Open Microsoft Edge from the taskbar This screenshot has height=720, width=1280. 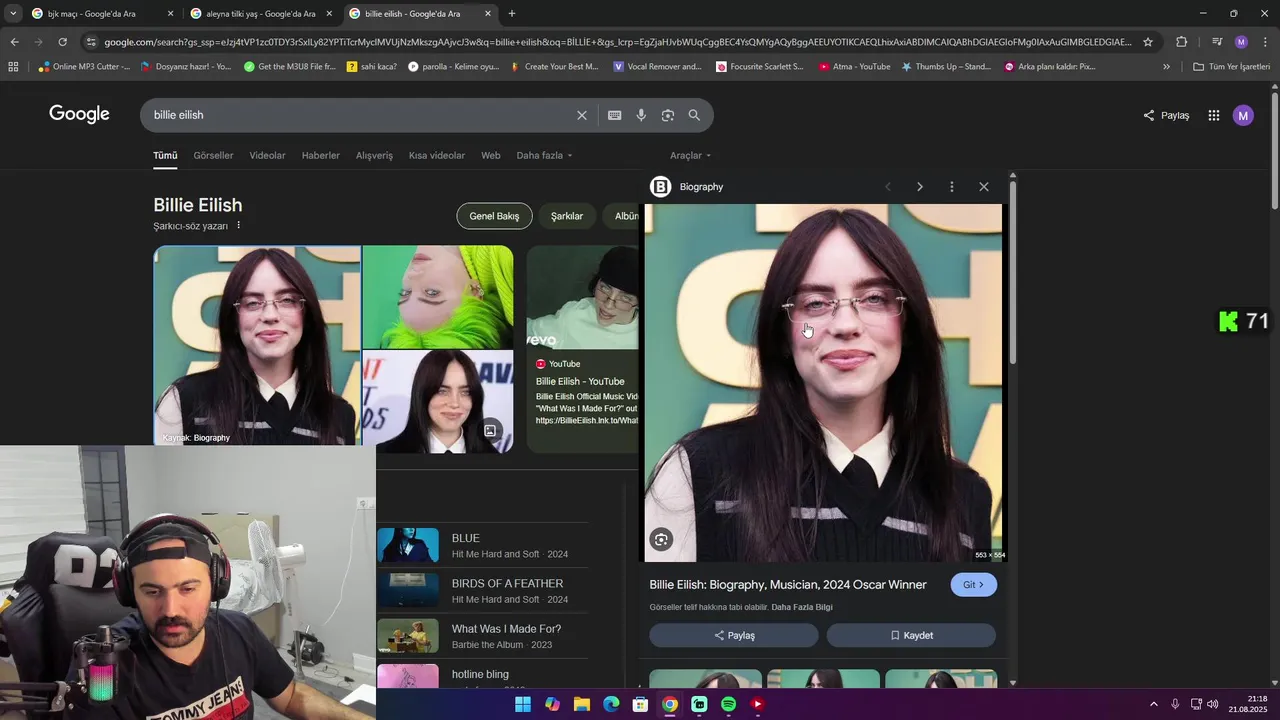[611, 704]
